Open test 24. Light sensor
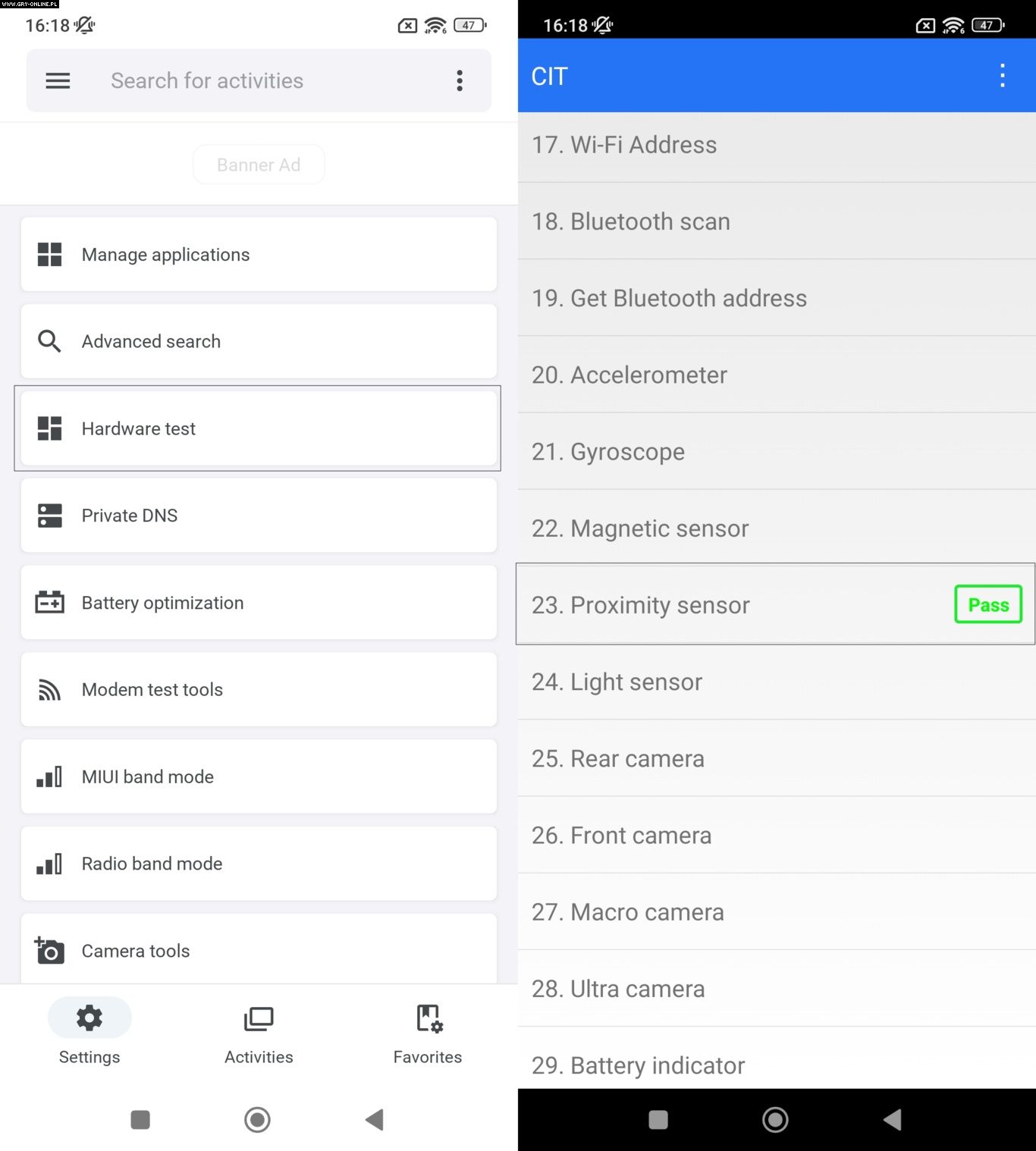Viewport: 1036px width, 1151px height. 777,682
